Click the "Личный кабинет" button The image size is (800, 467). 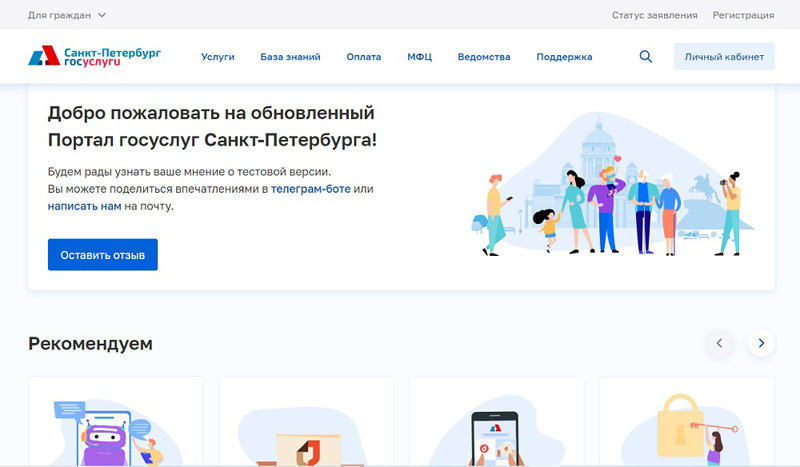tap(724, 57)
